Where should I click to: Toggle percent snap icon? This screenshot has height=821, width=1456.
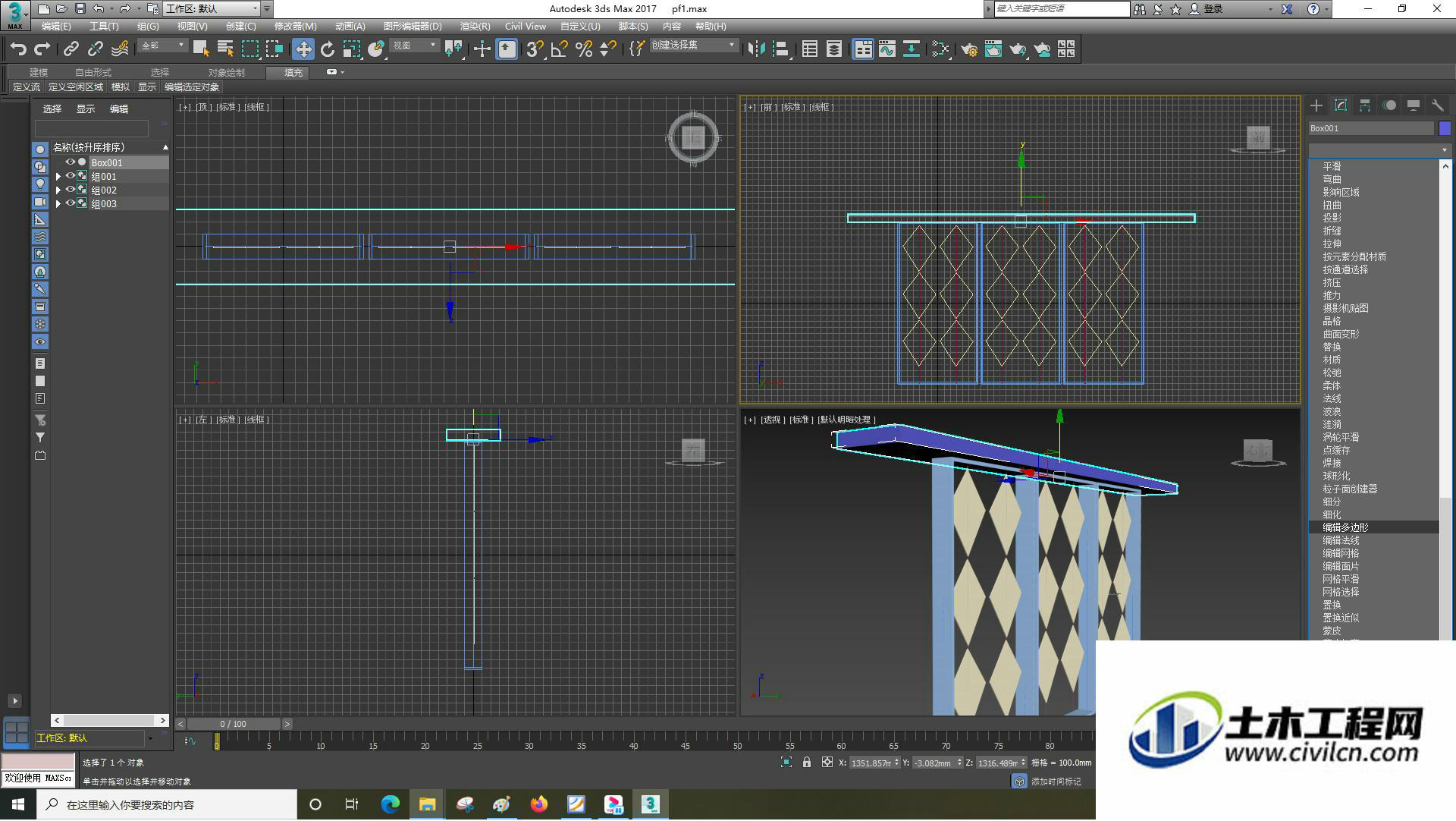click(x=583, y=49)
